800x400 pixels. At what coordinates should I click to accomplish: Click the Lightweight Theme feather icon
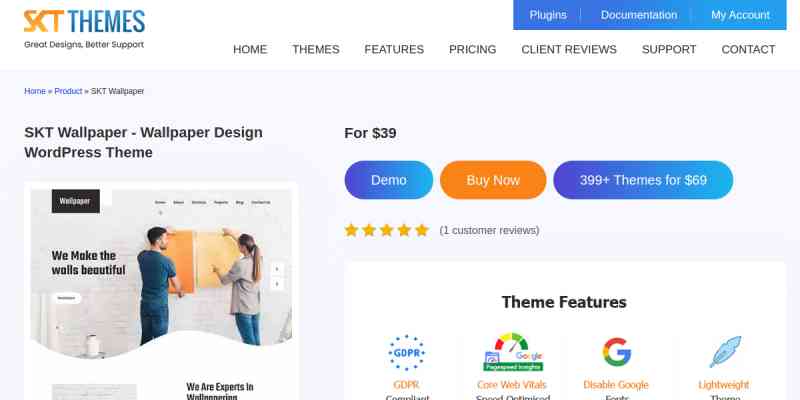[x=724, y=352]
